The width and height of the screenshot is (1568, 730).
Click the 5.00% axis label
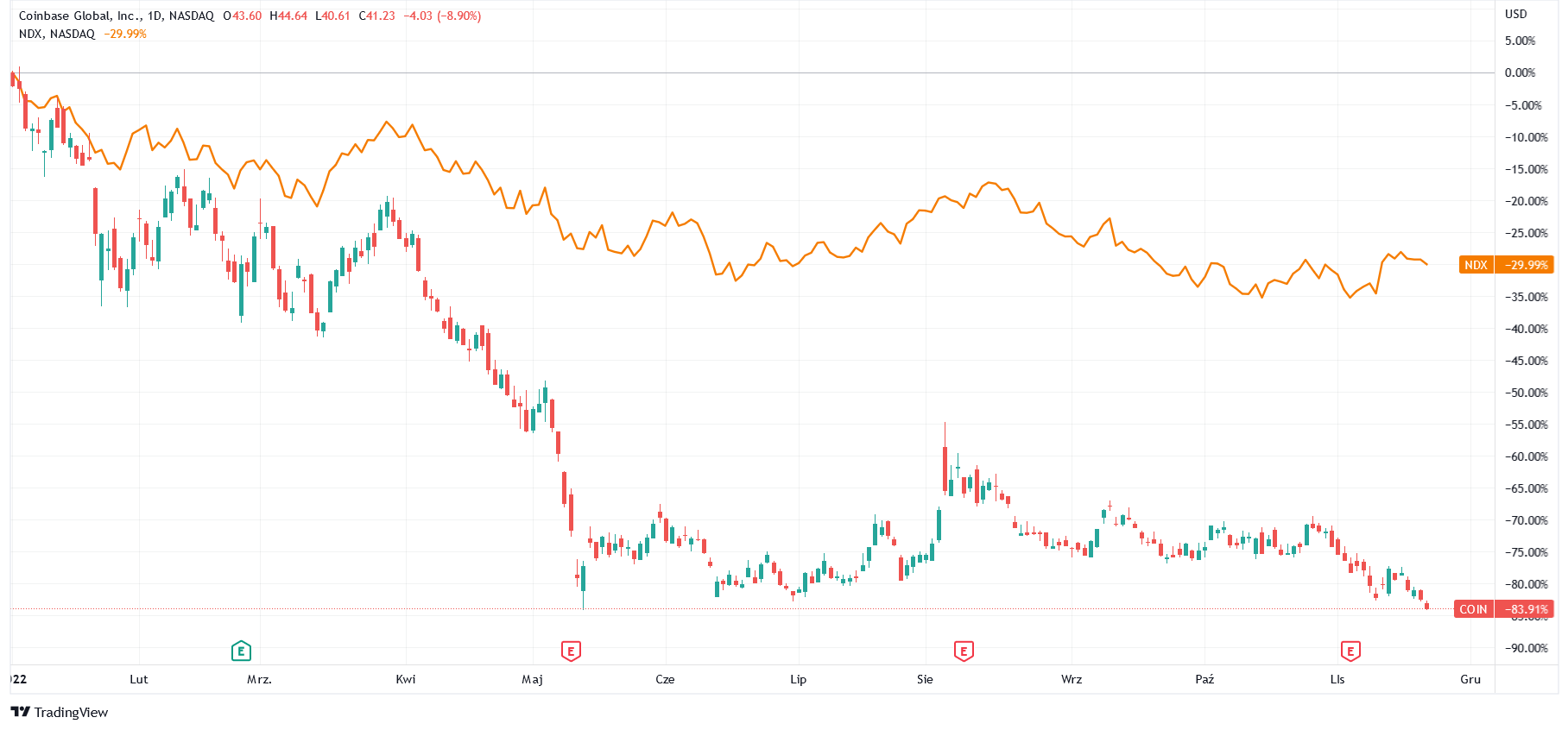coord(1520,41)
